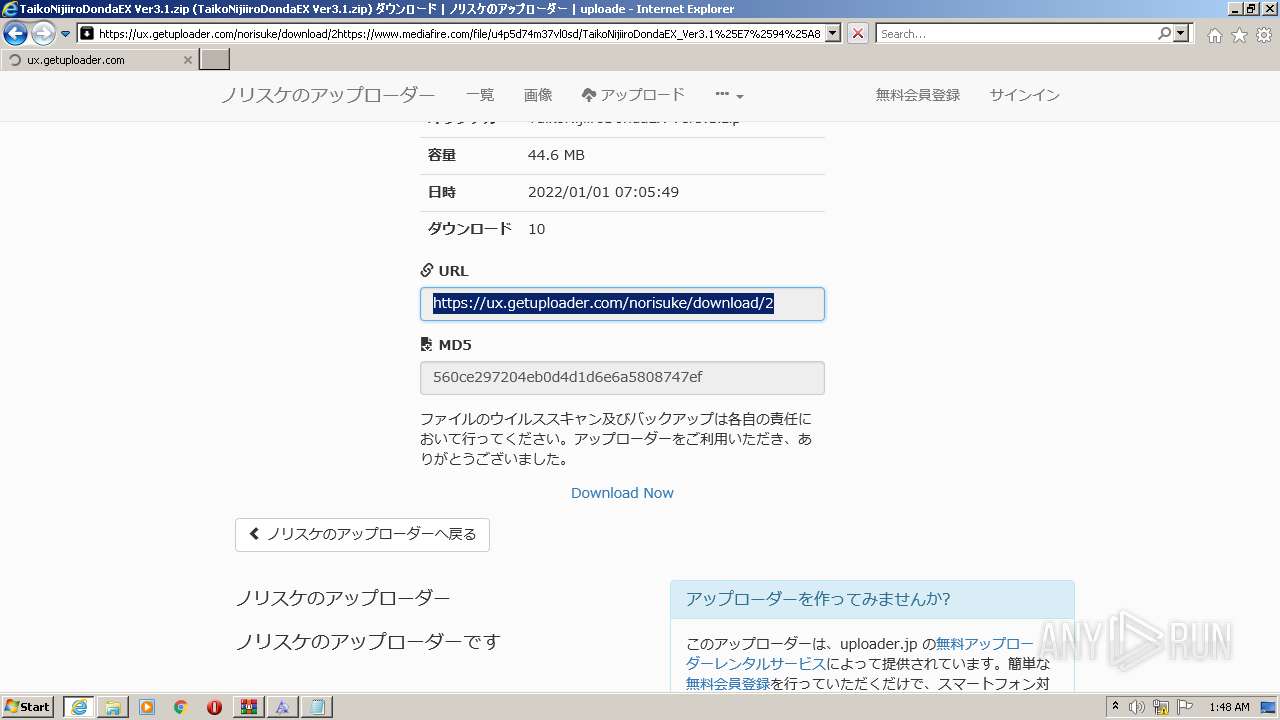Open the media player taskbar icon
This screenshot has height=720, width=1280.
click(147, 707)
